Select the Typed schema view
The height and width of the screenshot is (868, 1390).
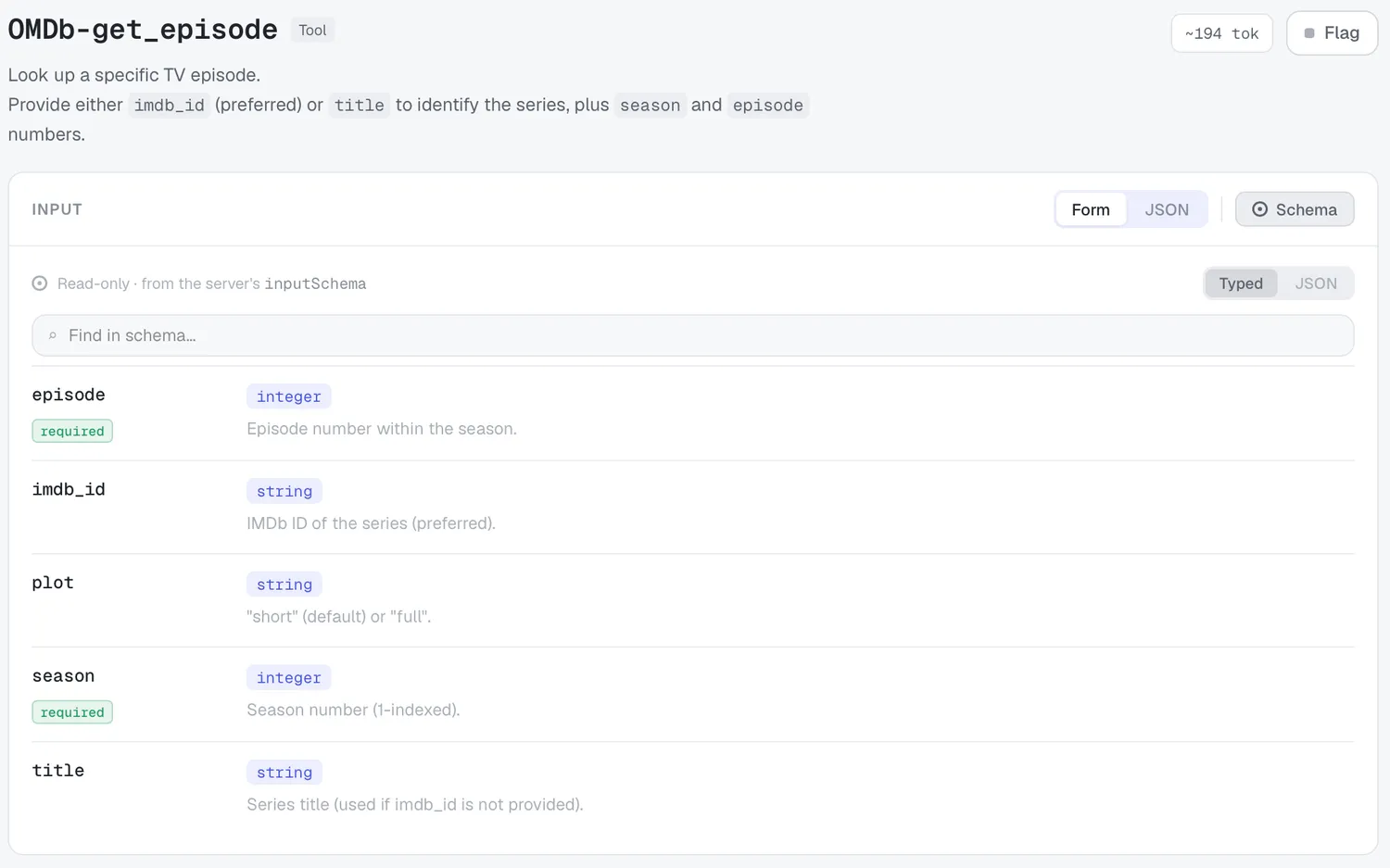pyautogui.click(x=1241, y=283)
